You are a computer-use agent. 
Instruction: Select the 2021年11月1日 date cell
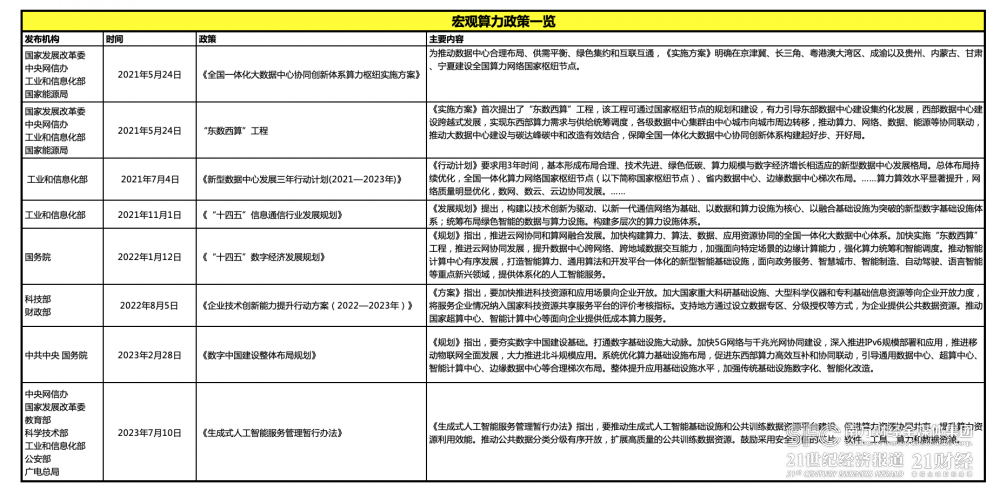coord(150,215)
